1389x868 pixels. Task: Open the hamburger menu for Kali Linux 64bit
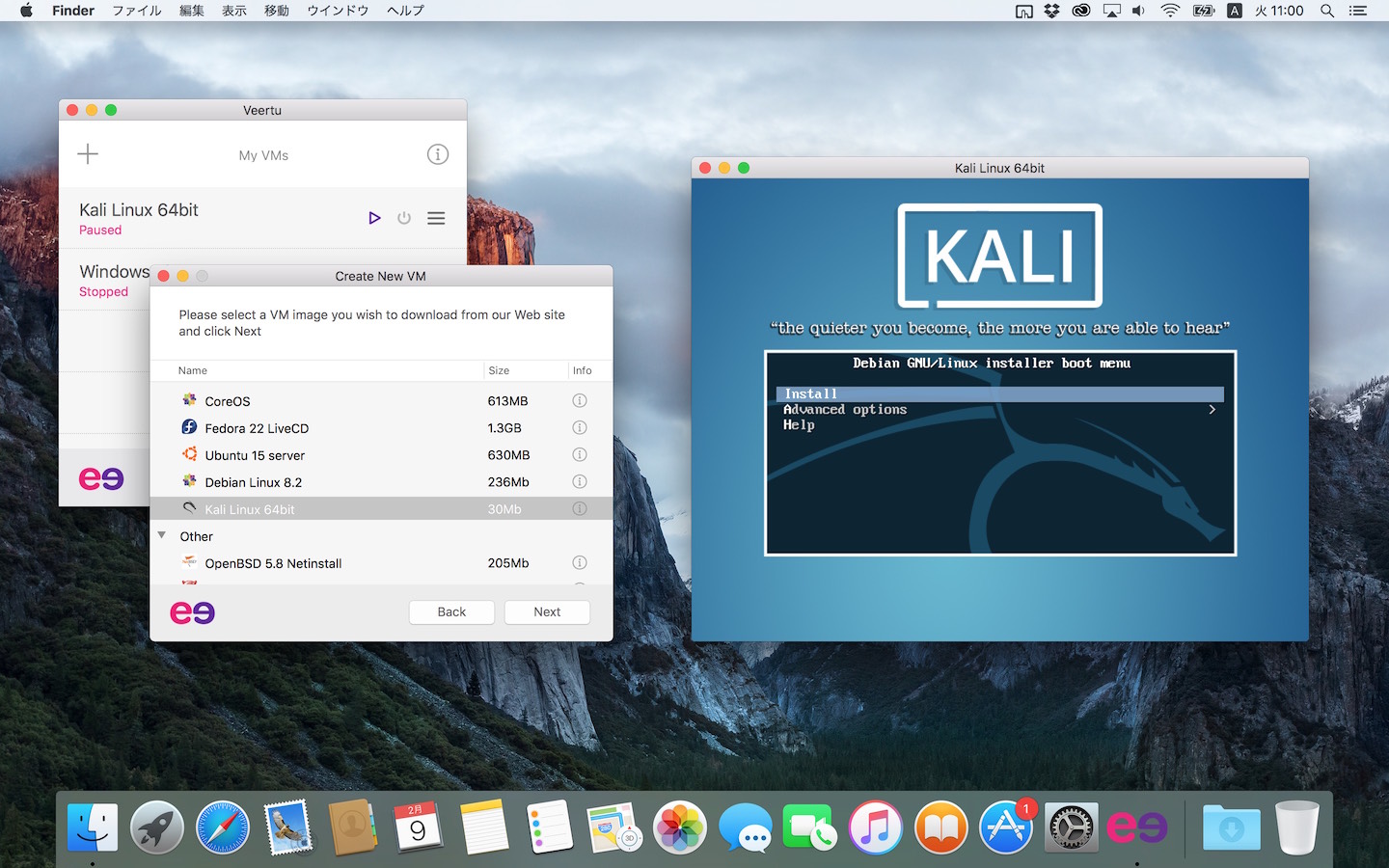(436, 218)
